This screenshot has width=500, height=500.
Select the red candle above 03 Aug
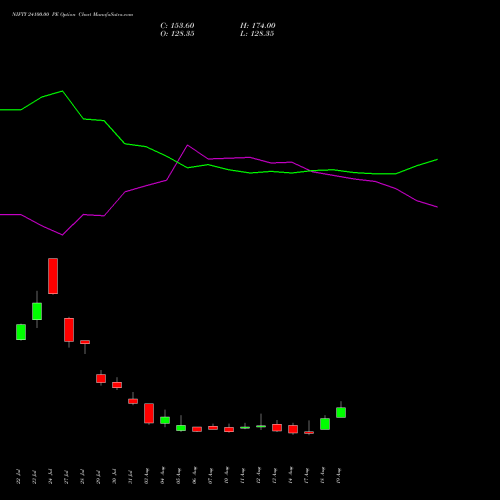tap(149, 413)
